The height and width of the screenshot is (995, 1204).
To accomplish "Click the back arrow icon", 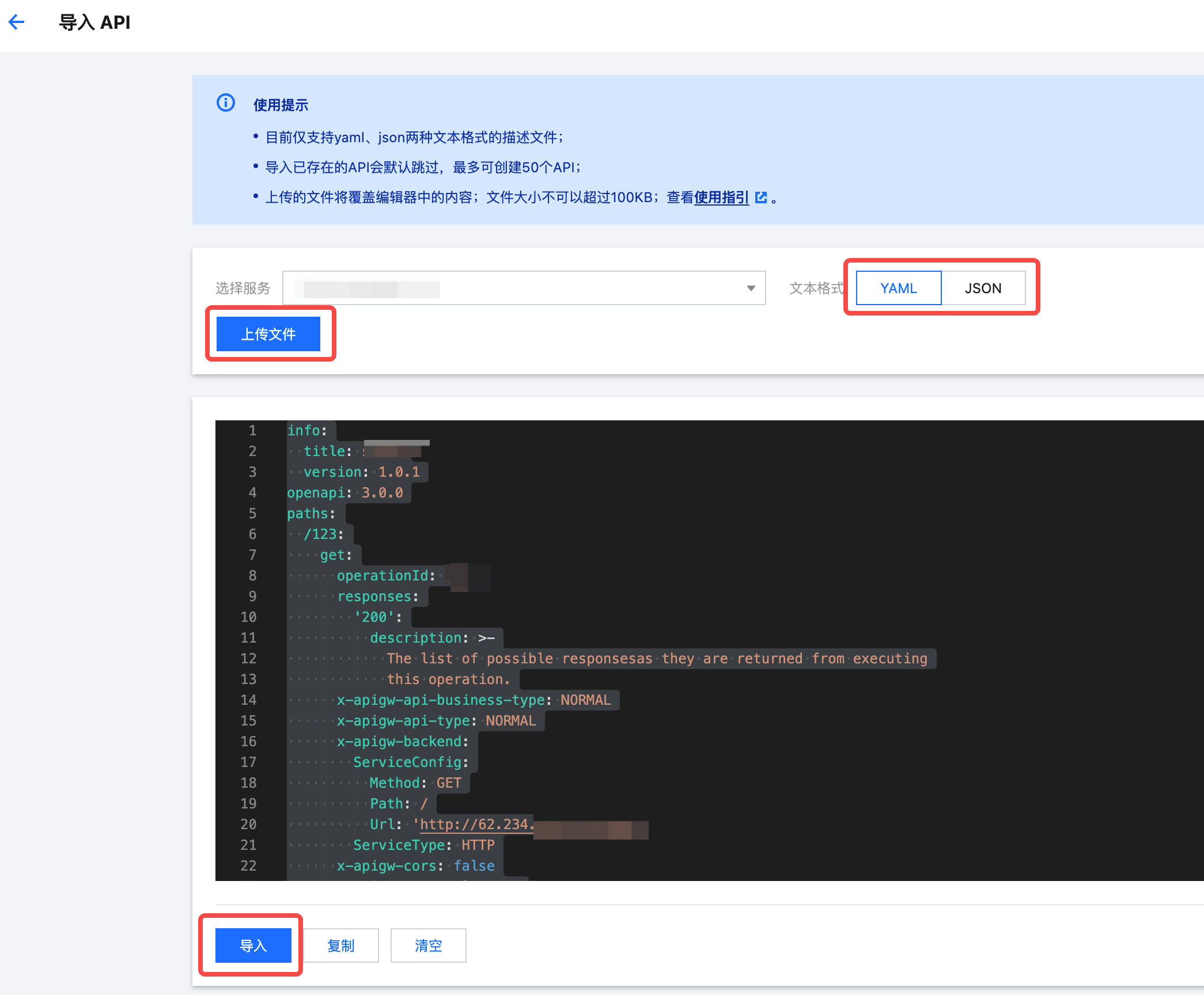I will 17,22.
